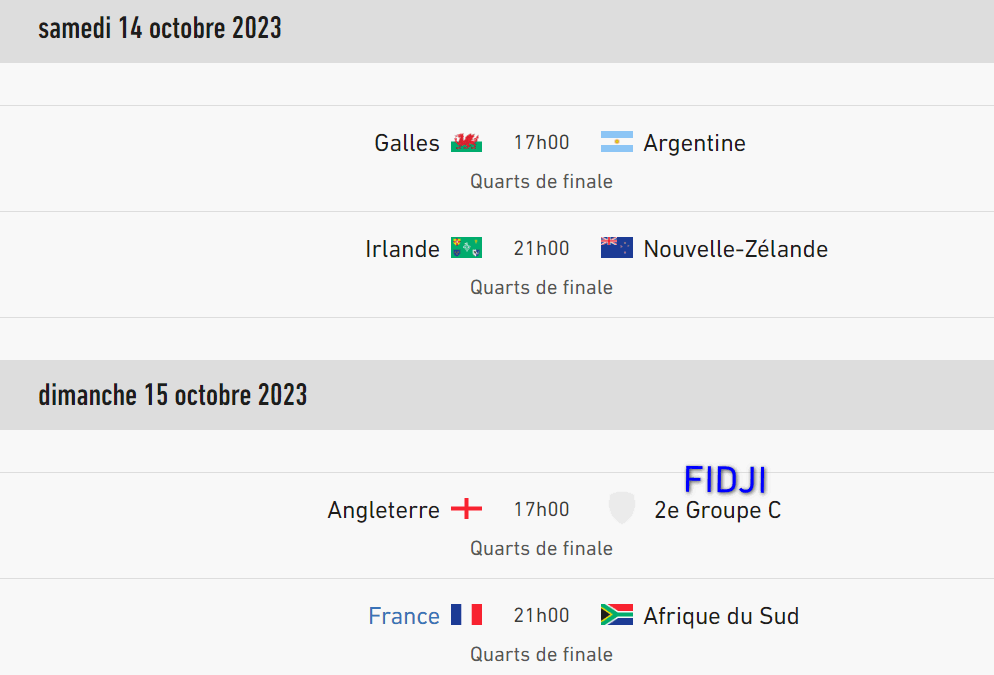
Task: Click the Angleterre team name
Action: click(383, 510)
